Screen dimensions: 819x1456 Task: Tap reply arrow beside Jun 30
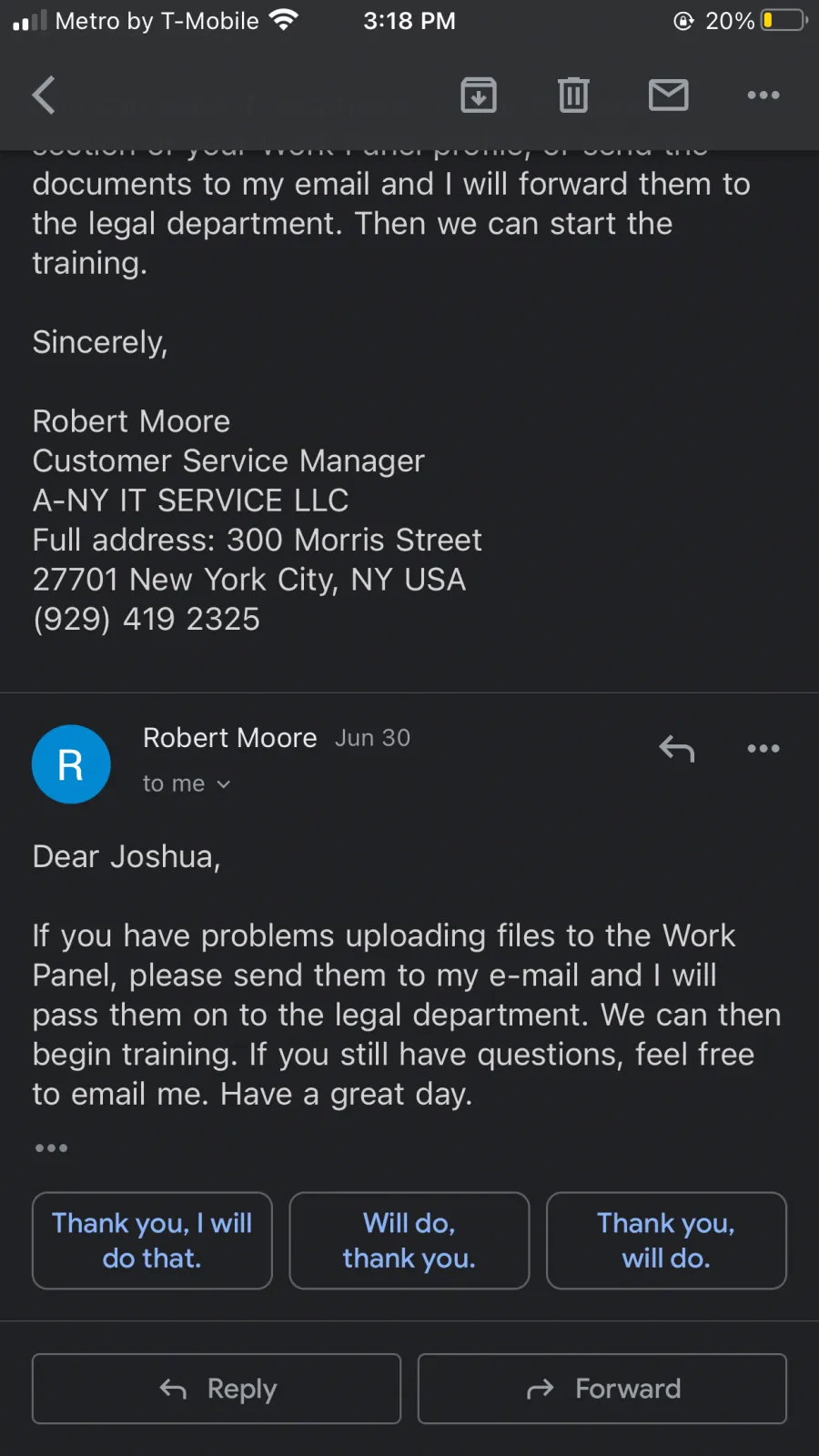(677, 748)
